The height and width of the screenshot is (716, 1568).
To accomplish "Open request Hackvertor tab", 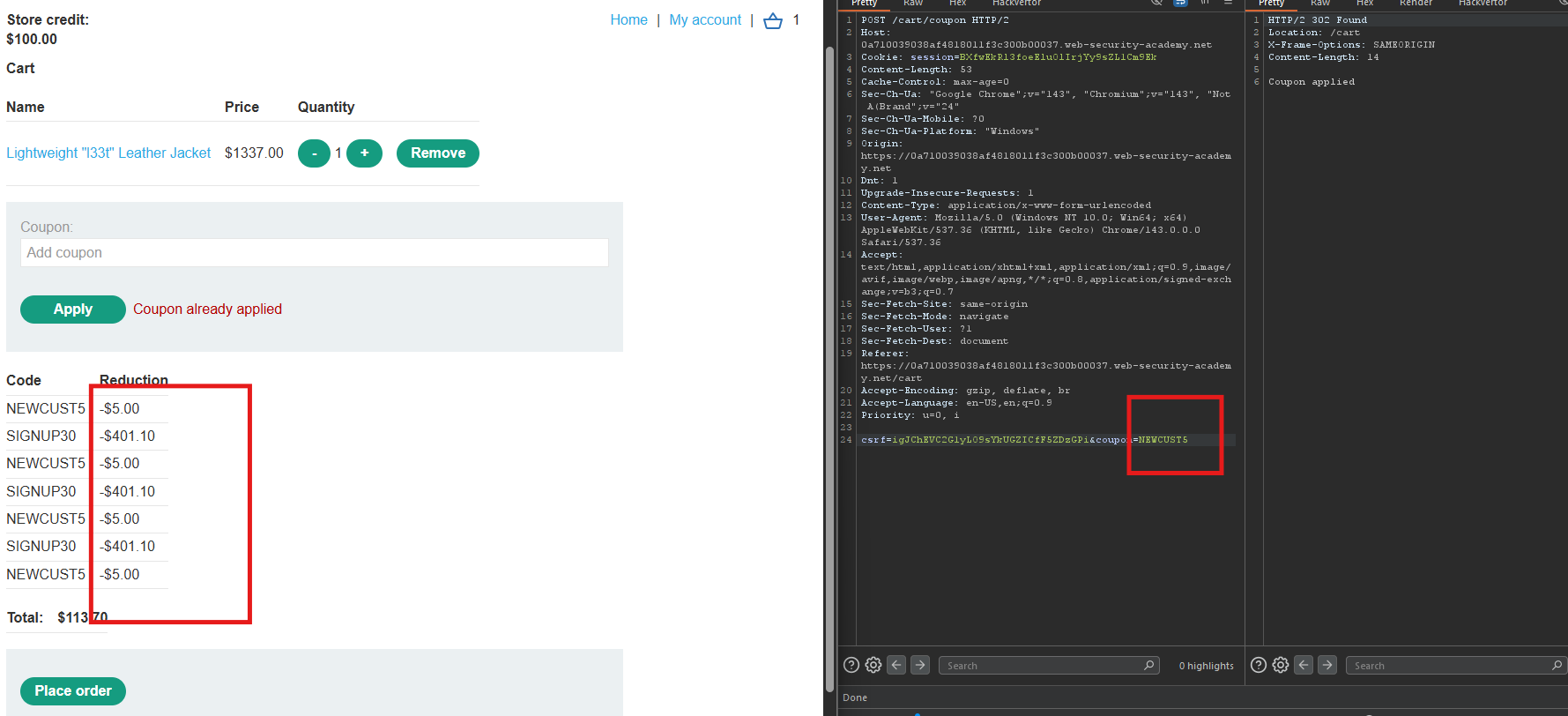I will point(1017,4).
